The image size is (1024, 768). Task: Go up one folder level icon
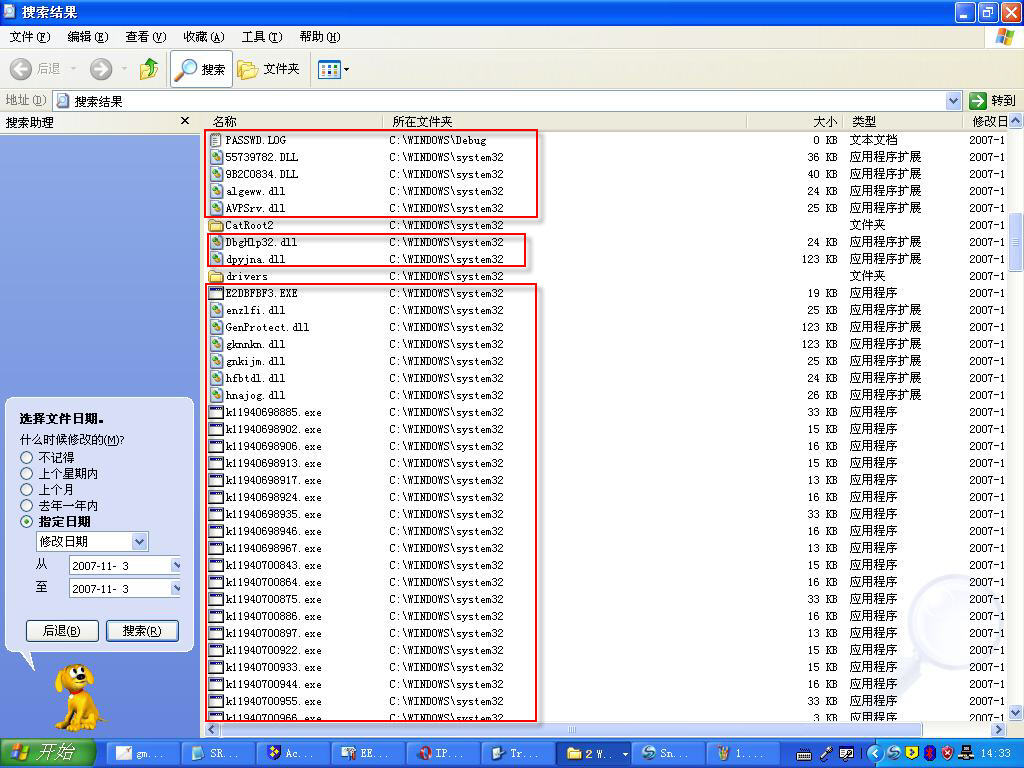[149, 69]
